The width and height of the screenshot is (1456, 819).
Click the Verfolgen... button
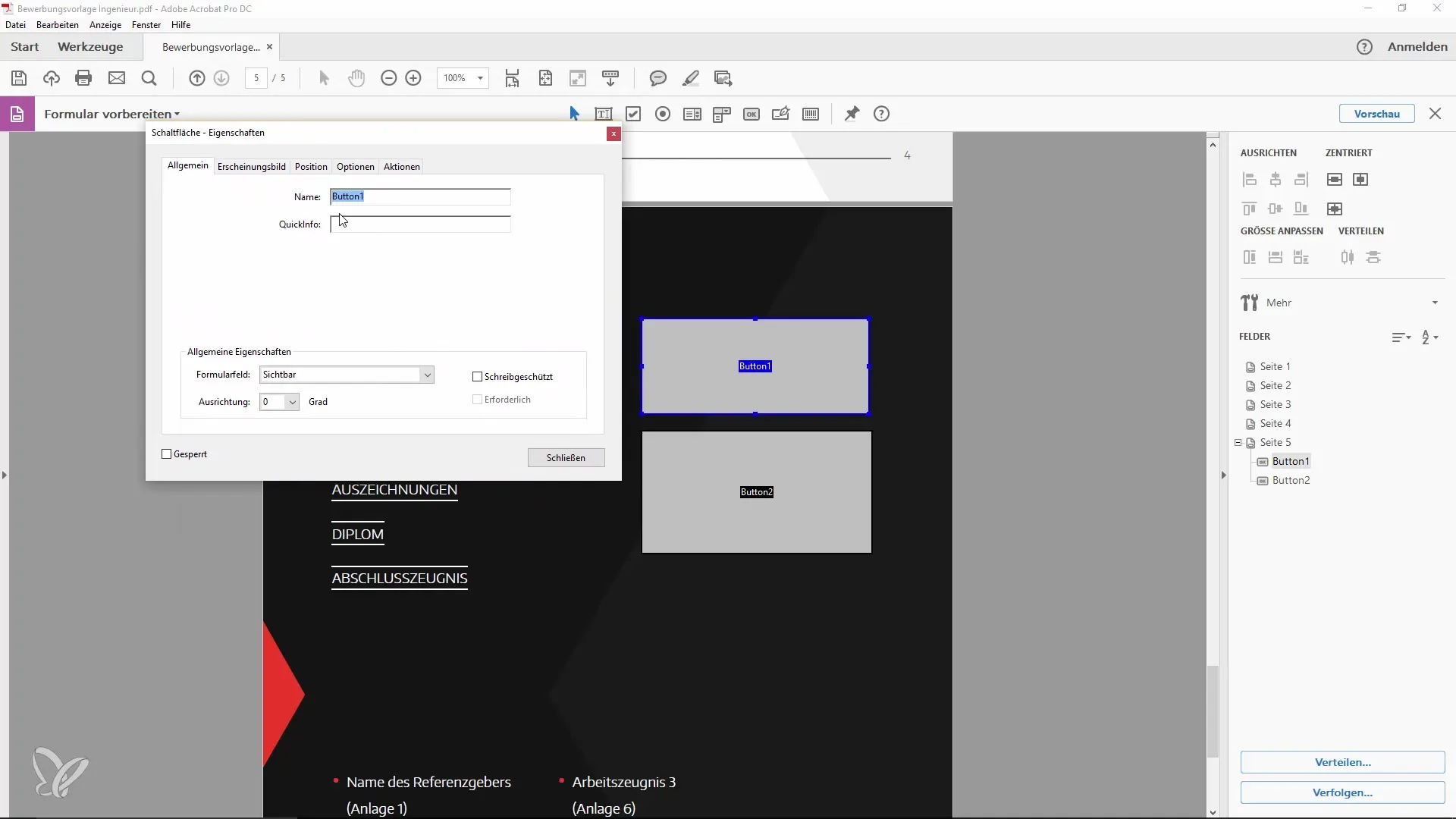pos(1343,792)
